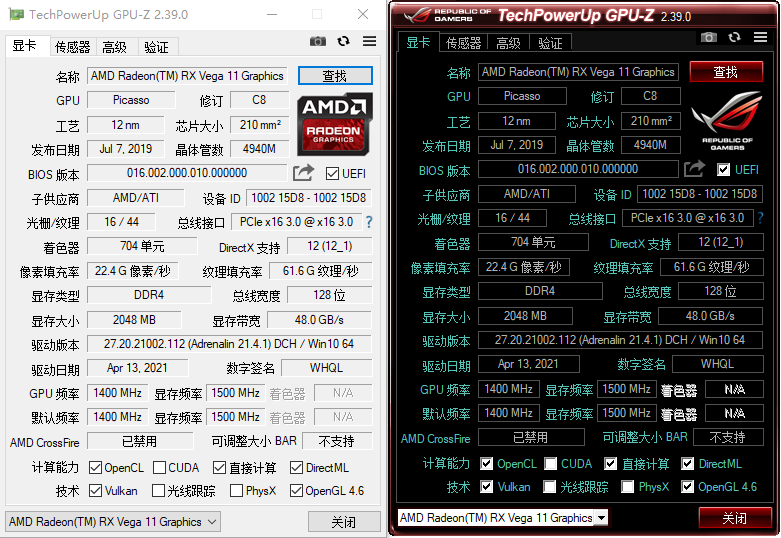This screenshot has height=538, width=781.
Task: Click 设备 ID field in left window
Action: [309, 198]
